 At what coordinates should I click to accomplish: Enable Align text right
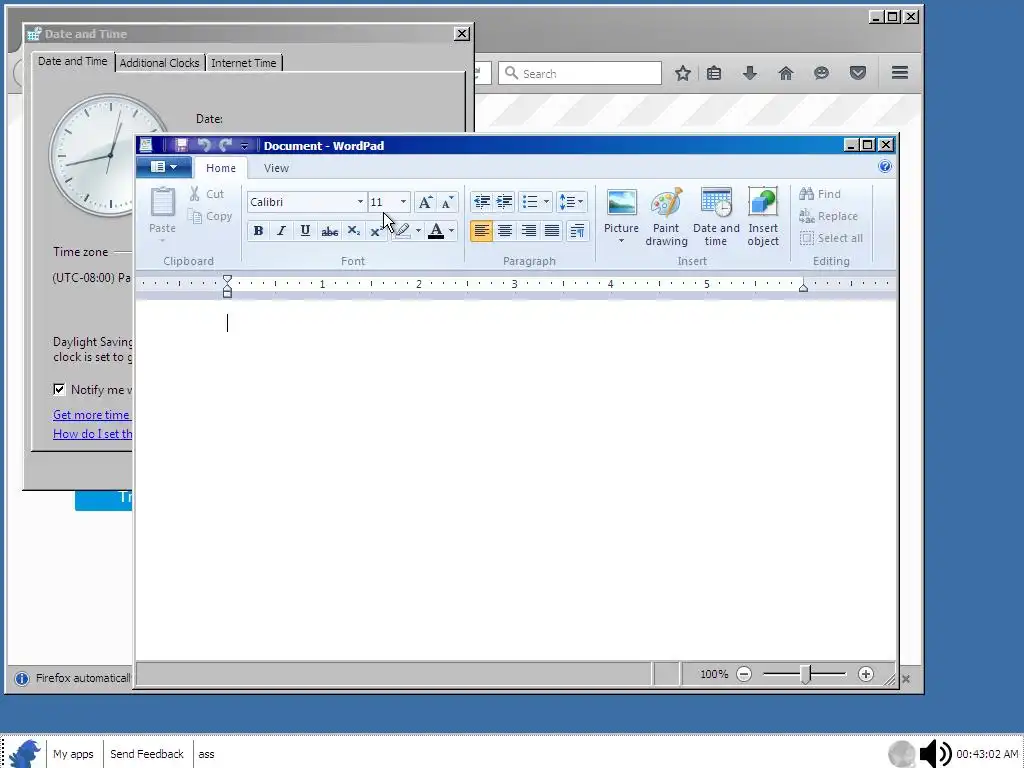pos(528,231)
